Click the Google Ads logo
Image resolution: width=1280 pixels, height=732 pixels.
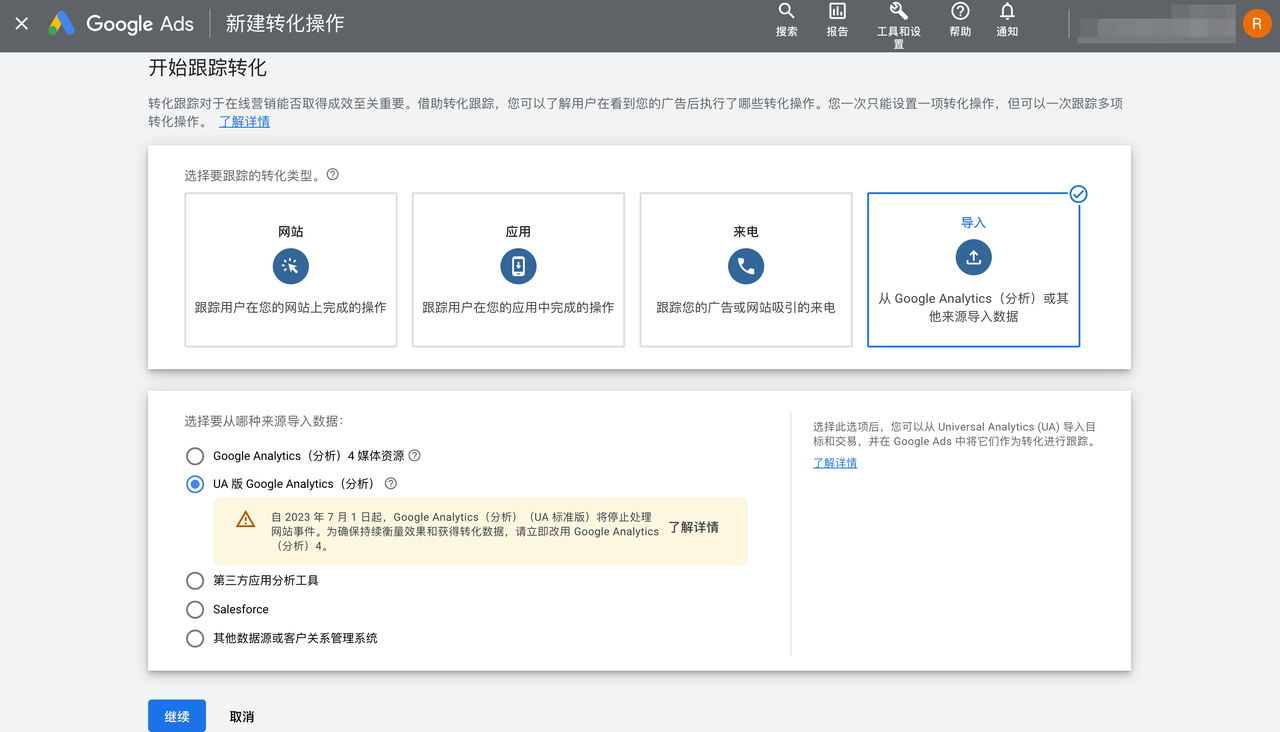[x=119, y=23]
